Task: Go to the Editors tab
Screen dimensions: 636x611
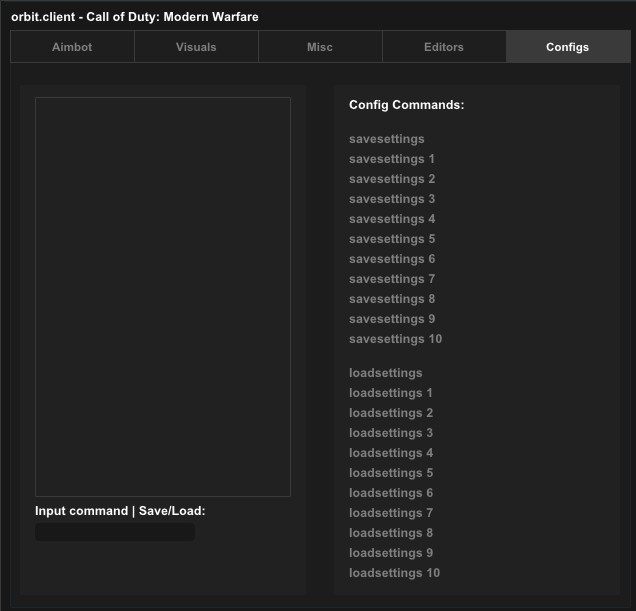Action: (x=444, y=47)
